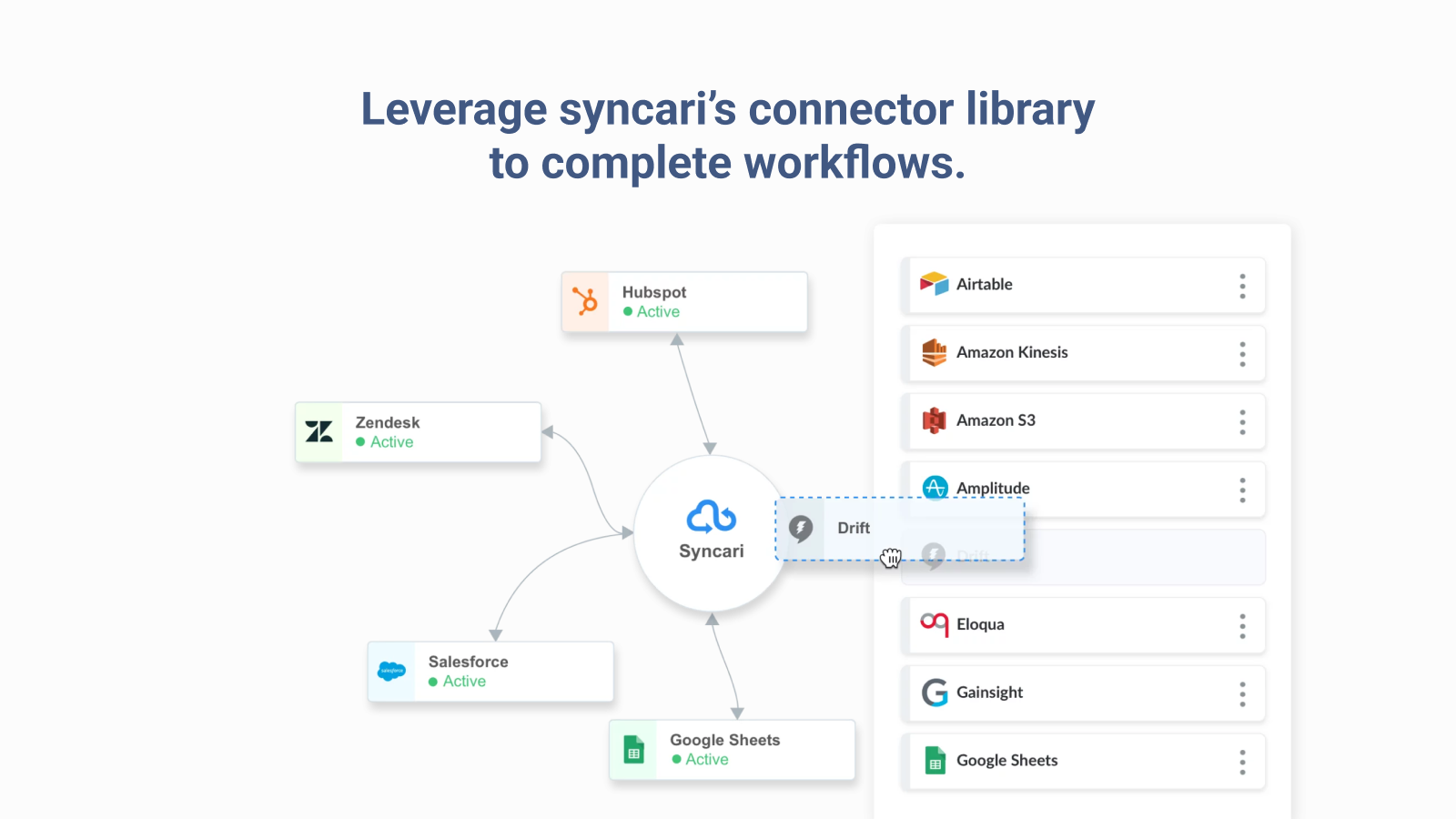The image size is (1456, 819).
Task: Select Google Sheets in the connector list
Action: [1006, 761]
